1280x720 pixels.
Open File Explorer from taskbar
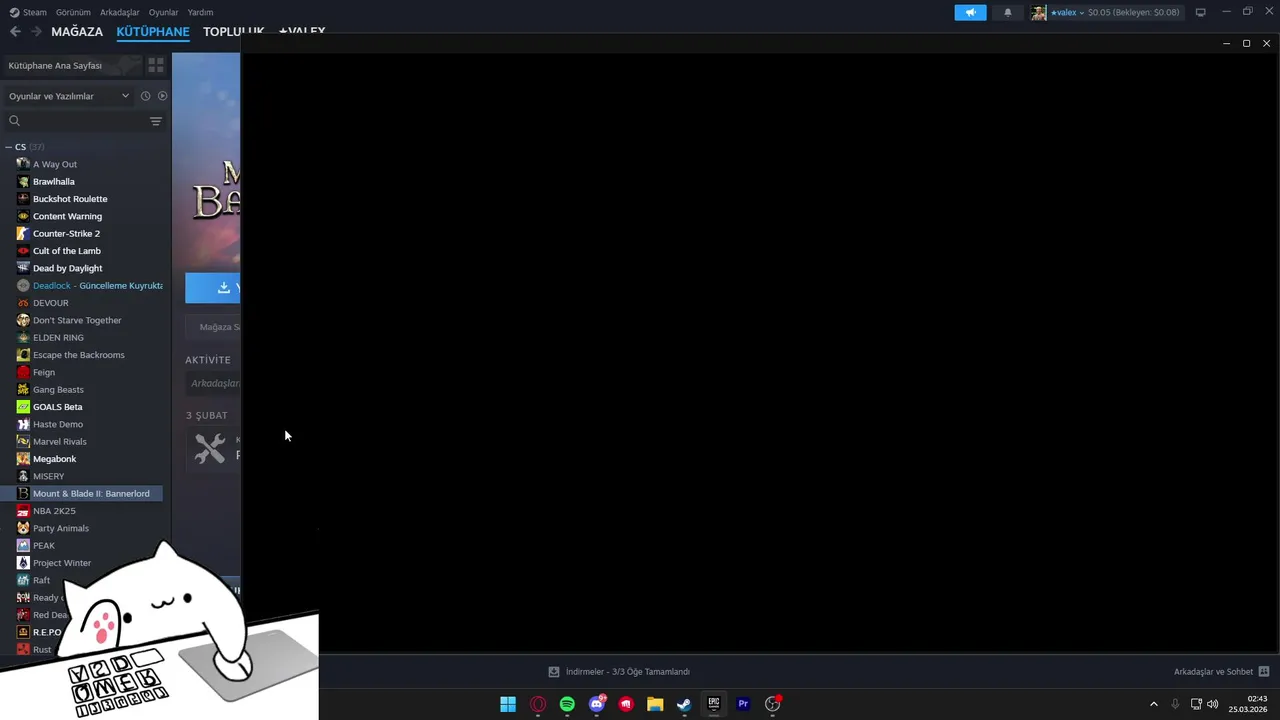click(655, 704)
